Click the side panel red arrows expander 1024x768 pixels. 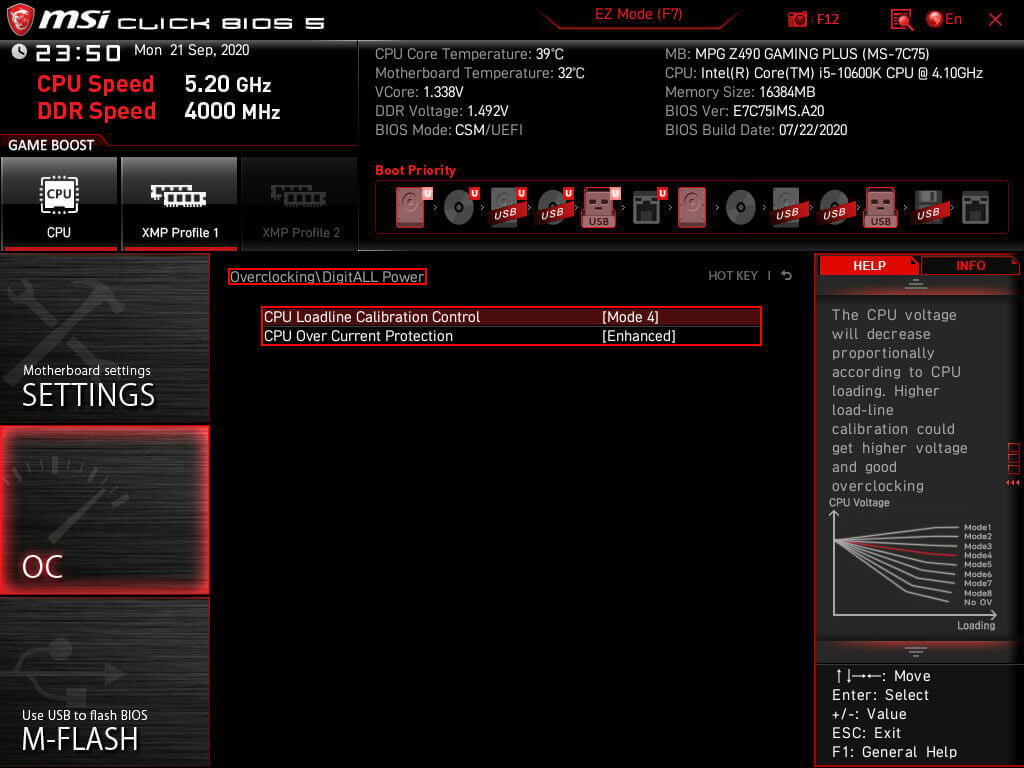(x=1013, y=483)
